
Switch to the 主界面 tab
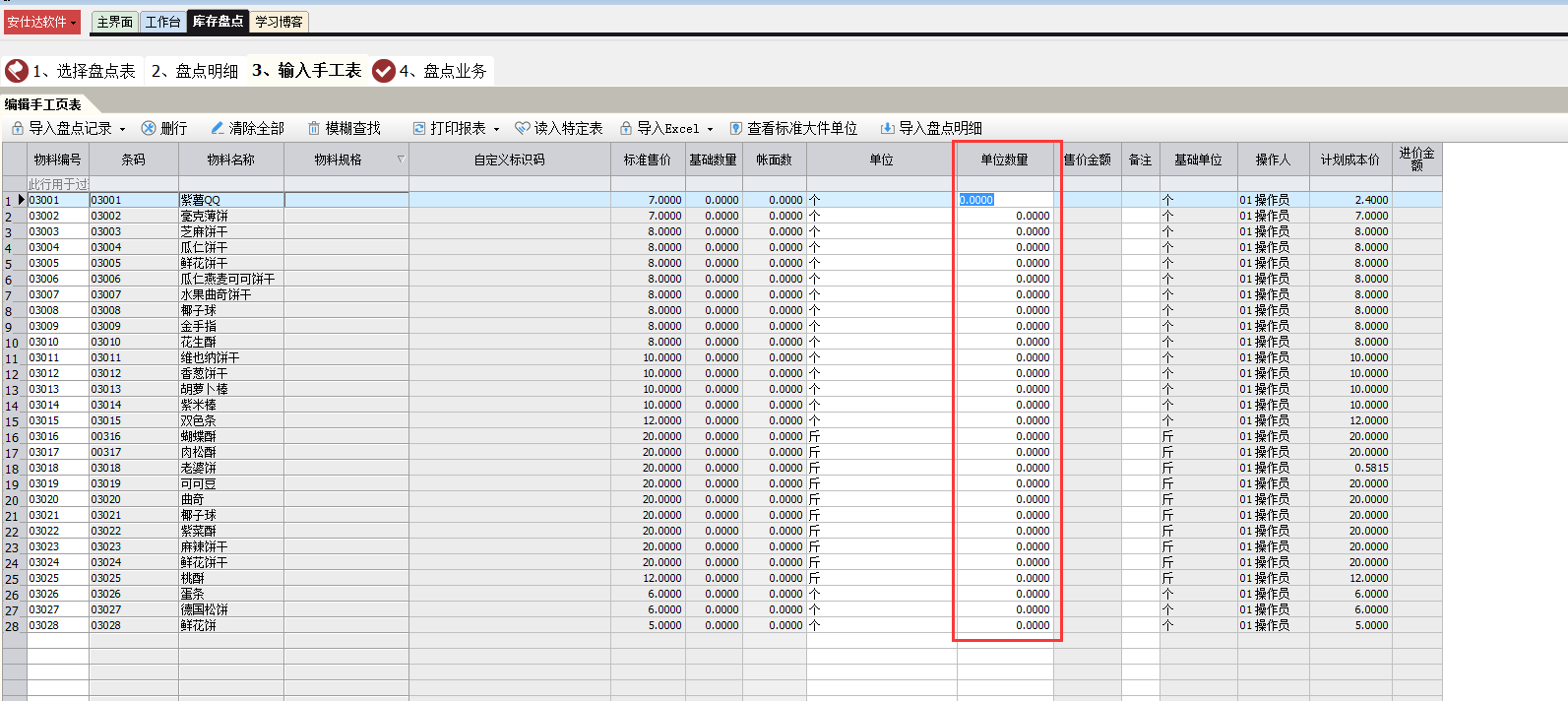click(x=115, y=22)
